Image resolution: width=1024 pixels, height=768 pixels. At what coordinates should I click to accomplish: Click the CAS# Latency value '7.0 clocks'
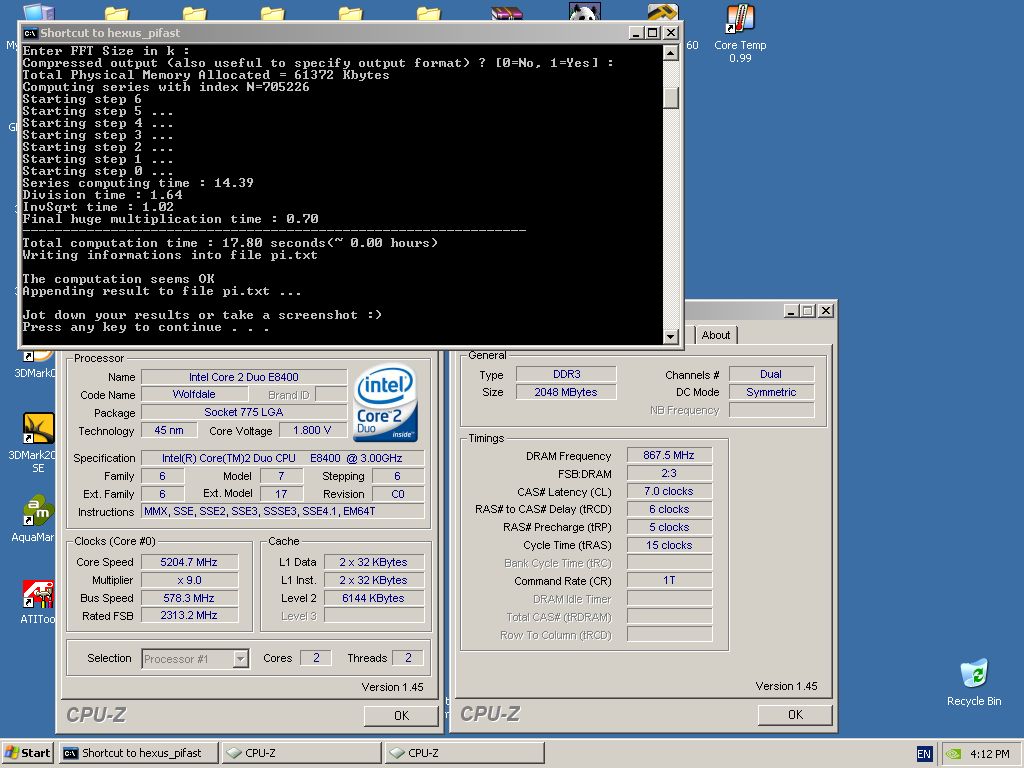tap(669, 491)
